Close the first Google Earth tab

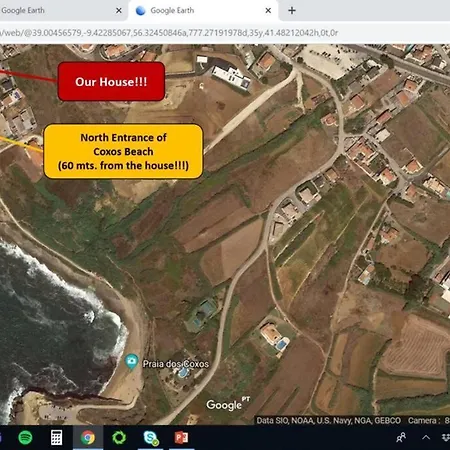click(x=119, y=11)
